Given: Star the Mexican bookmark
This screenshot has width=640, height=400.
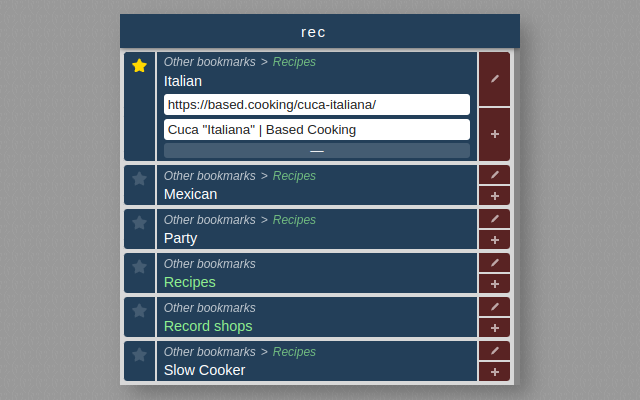Looking at the screenshot, I should click(139, 179).
